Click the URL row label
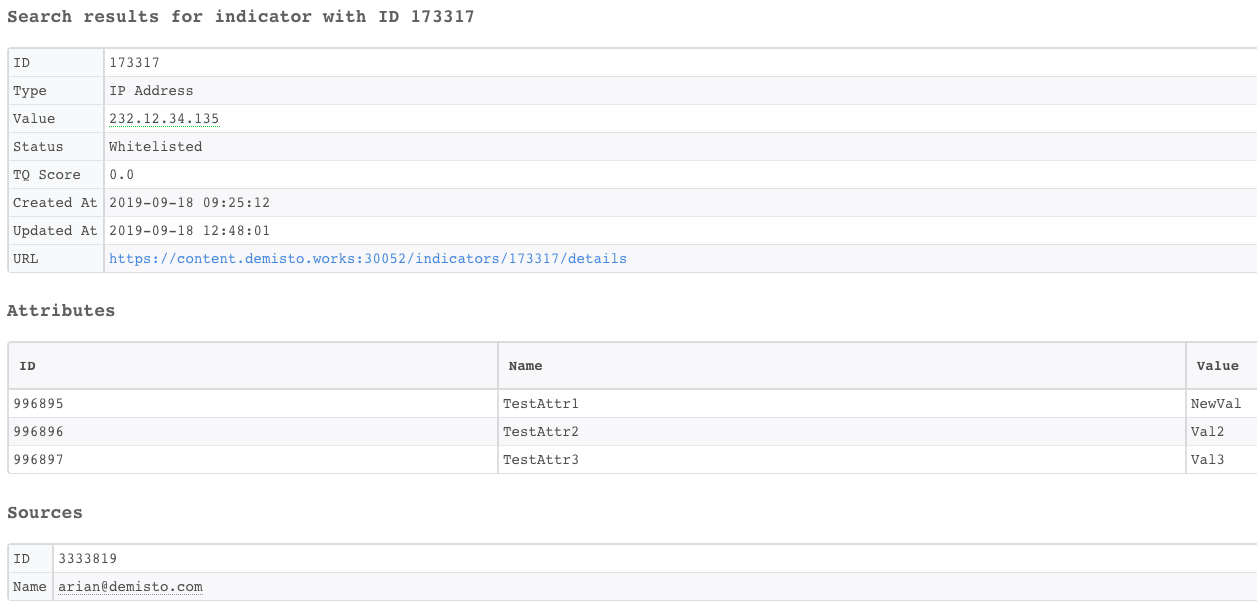Image resolution: width=1257 pixels, height=612 pixels. pos(25,258)
